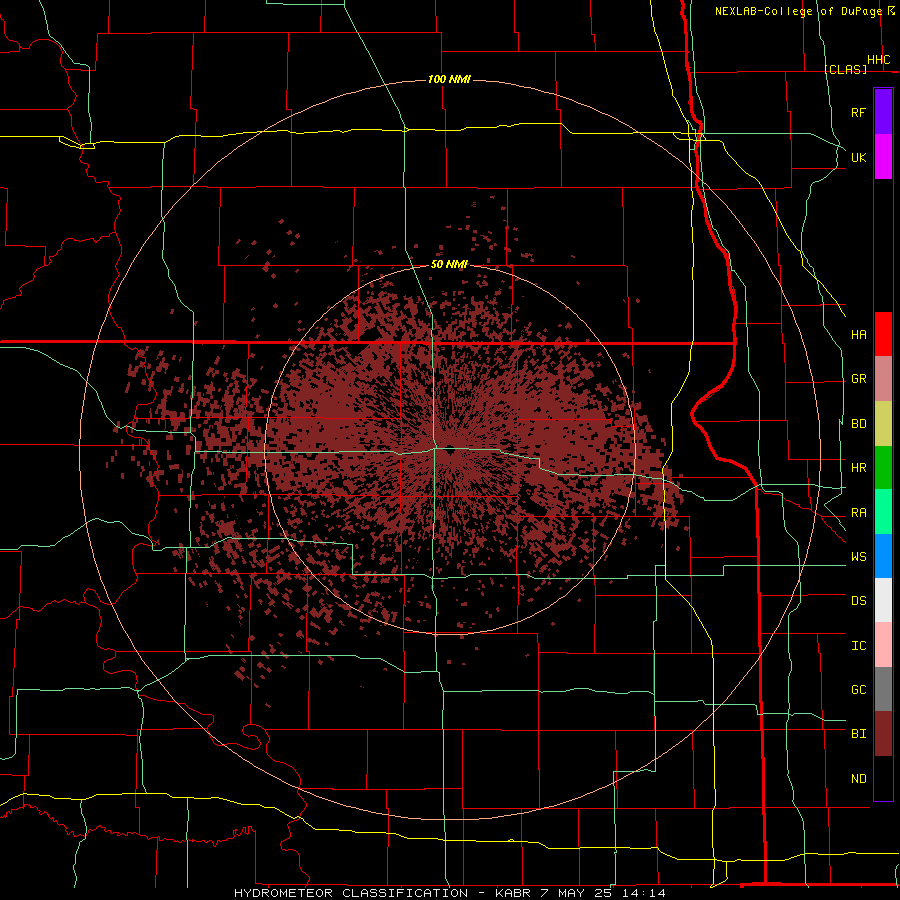Click the HR legend label
The width and height of the screenshot is (900, 900).
[x=859, y=468]
